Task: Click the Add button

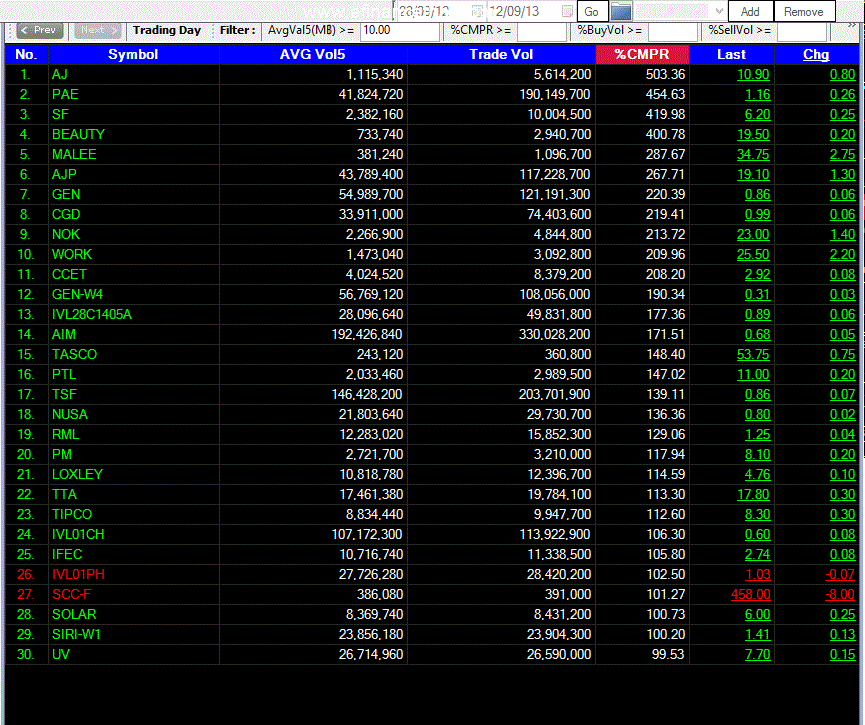Action: click(750, 12)
